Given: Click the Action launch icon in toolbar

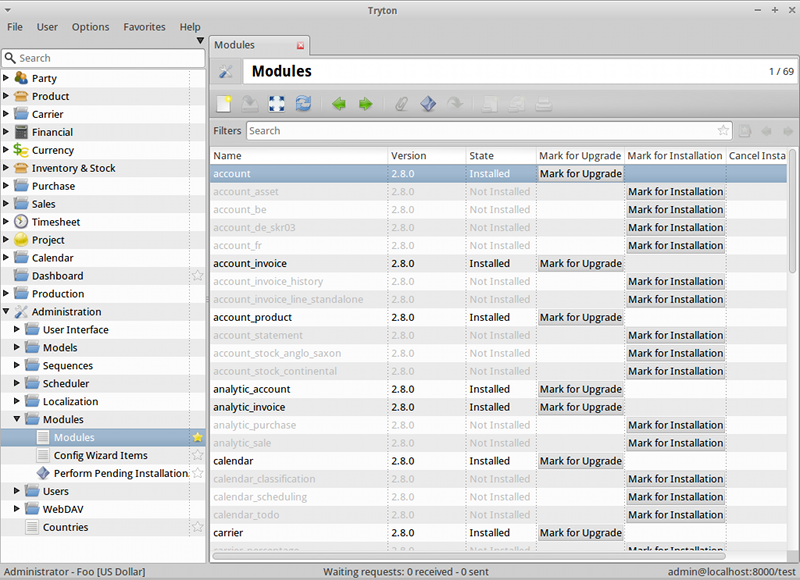Looking at the screenshot, I should (x=428, y=103).
